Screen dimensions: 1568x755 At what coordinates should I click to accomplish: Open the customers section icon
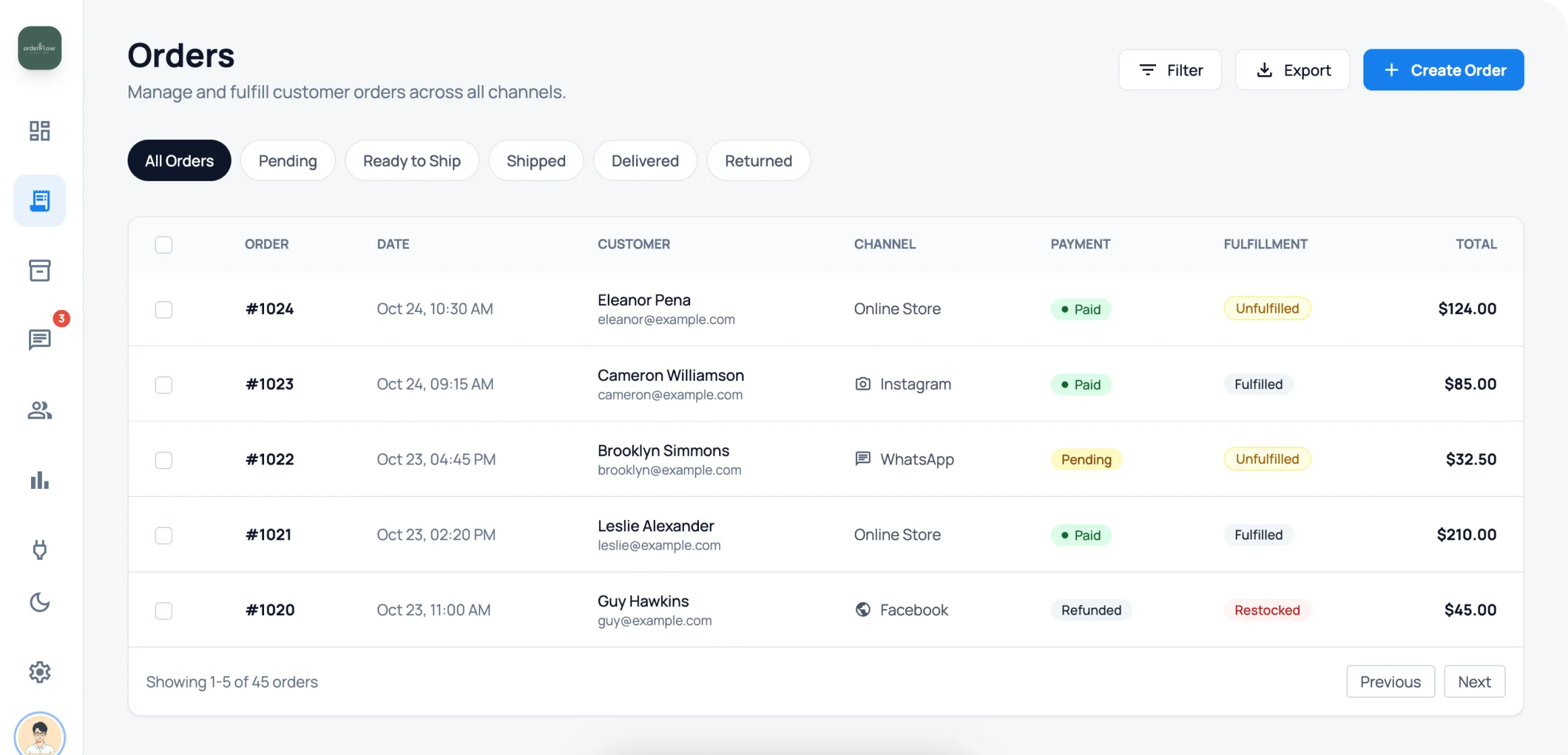point(40,411)
